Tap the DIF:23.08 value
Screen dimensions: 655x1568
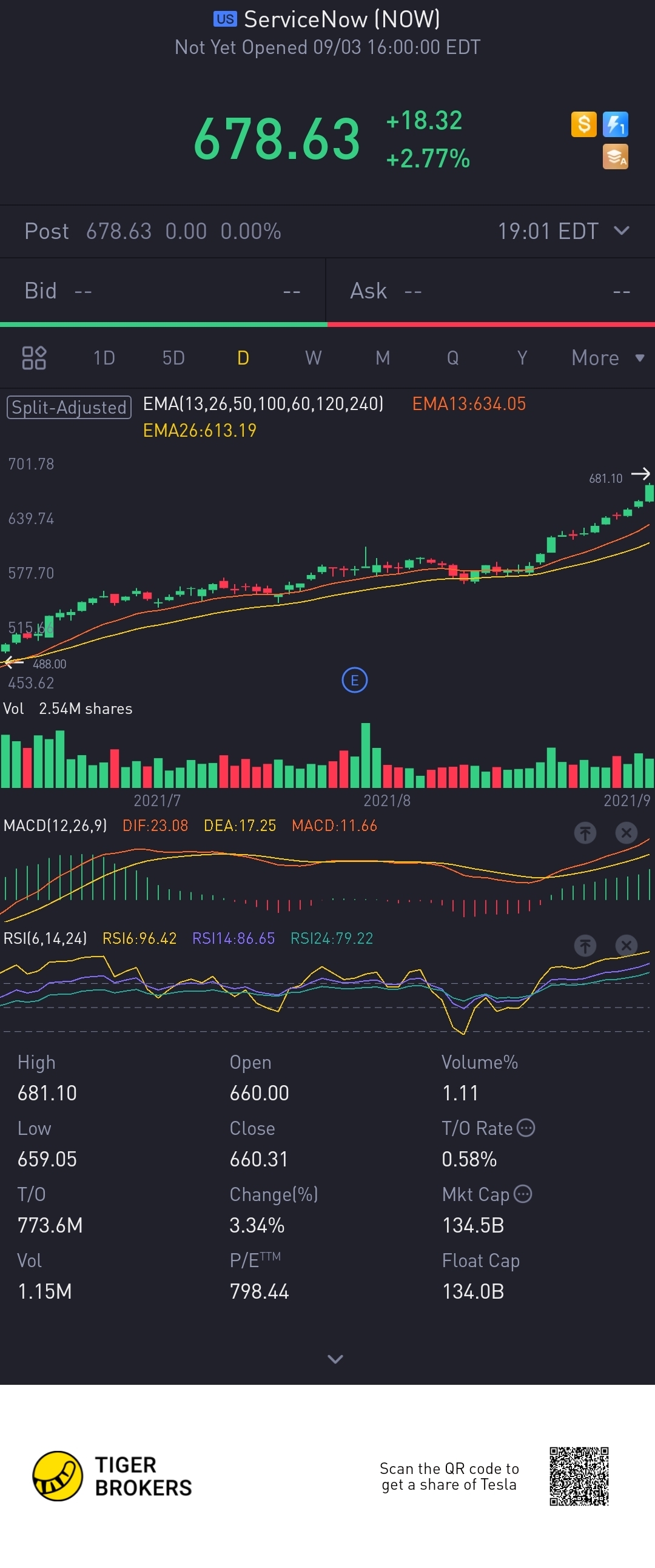(155, 826)
